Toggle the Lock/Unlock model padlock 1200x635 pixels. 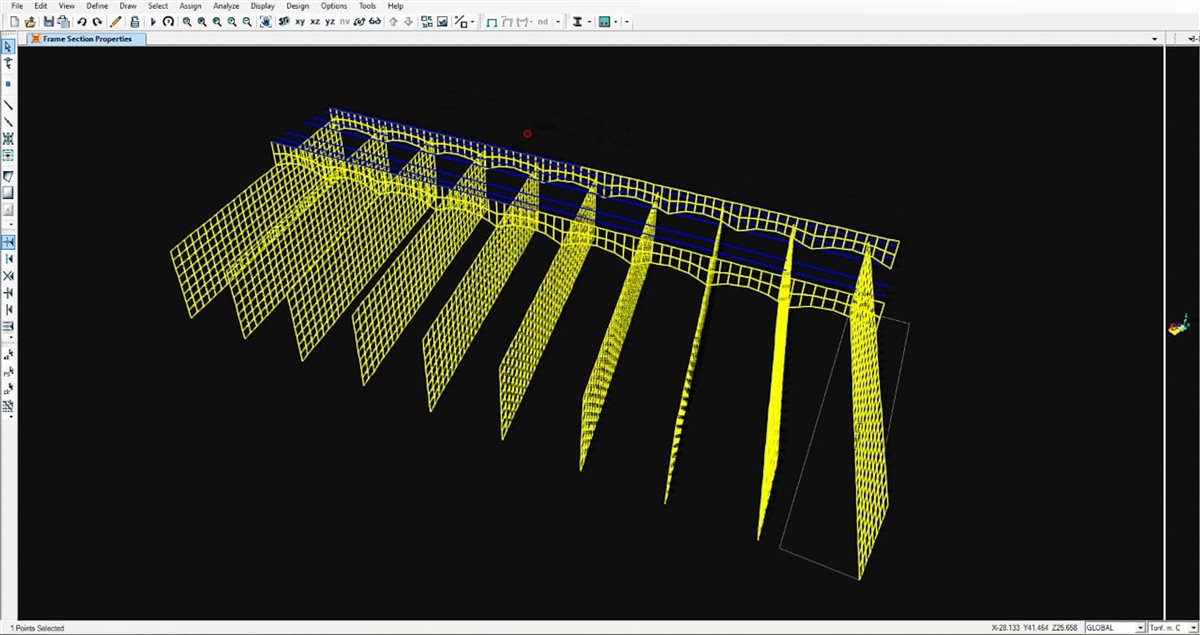134,21
